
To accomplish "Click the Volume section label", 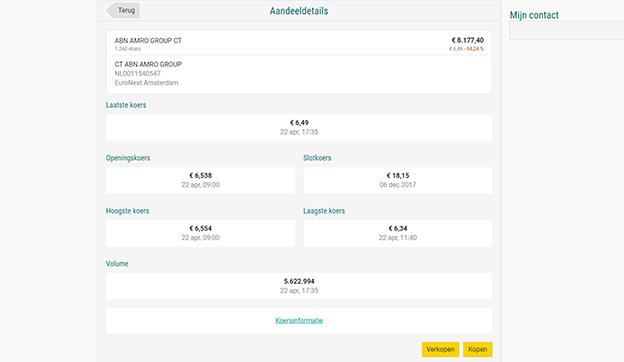I will click(117, 264).
